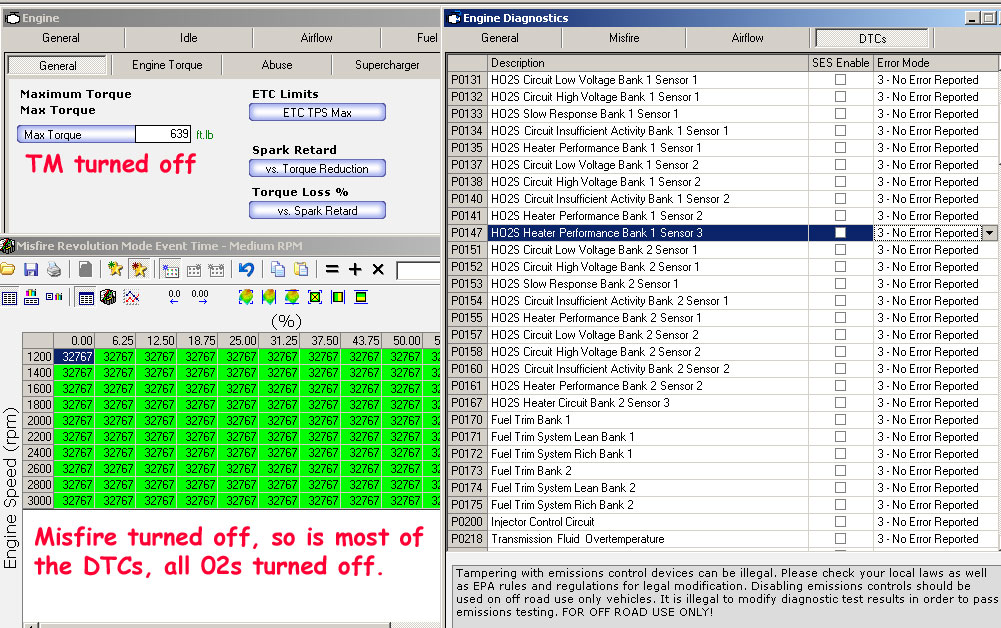The image size is (1001, 628).
Task: Open the Supercharger sub-tab
Action: 387,65
